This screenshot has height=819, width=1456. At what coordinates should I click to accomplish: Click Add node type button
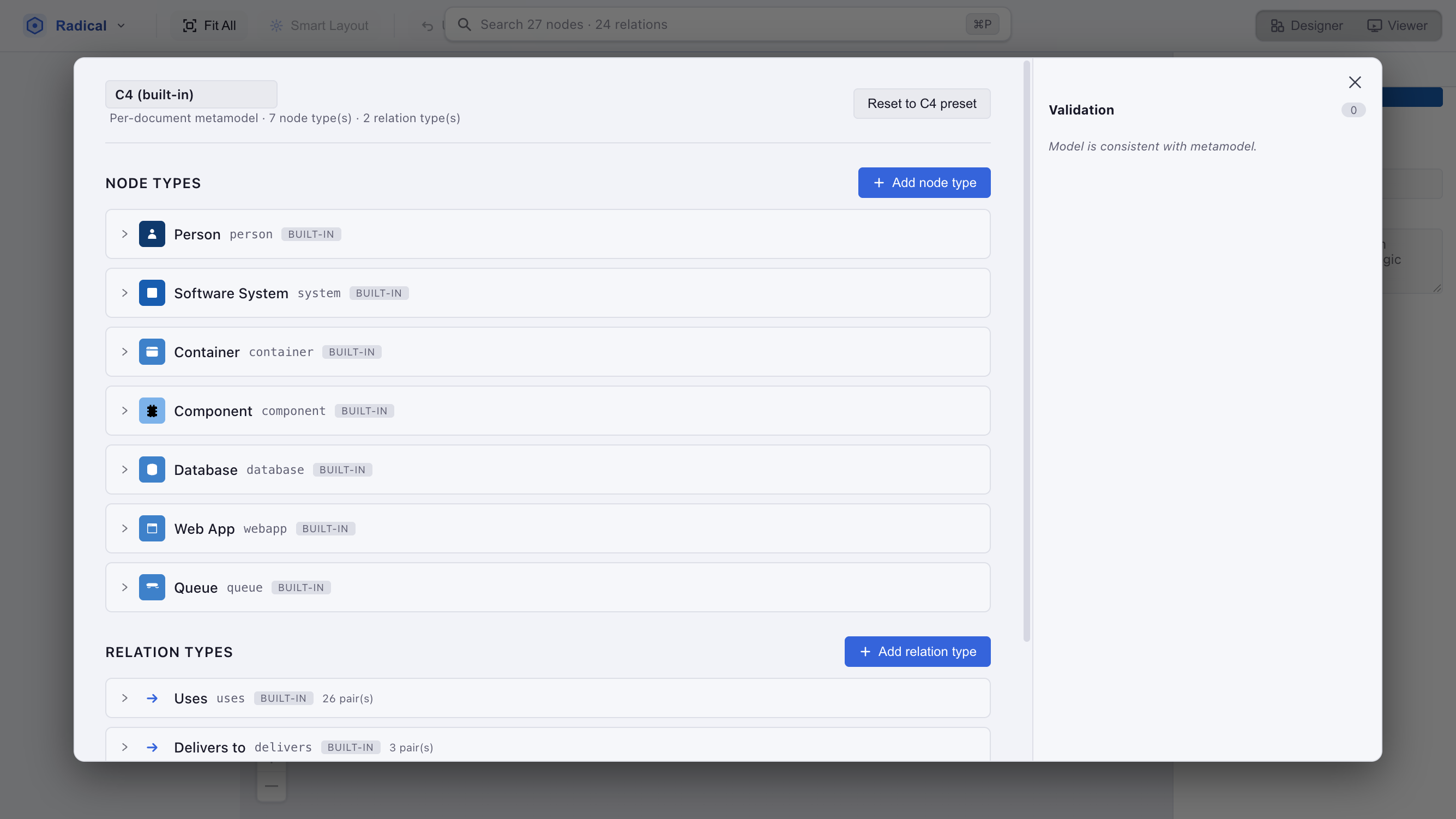point(924,183)
